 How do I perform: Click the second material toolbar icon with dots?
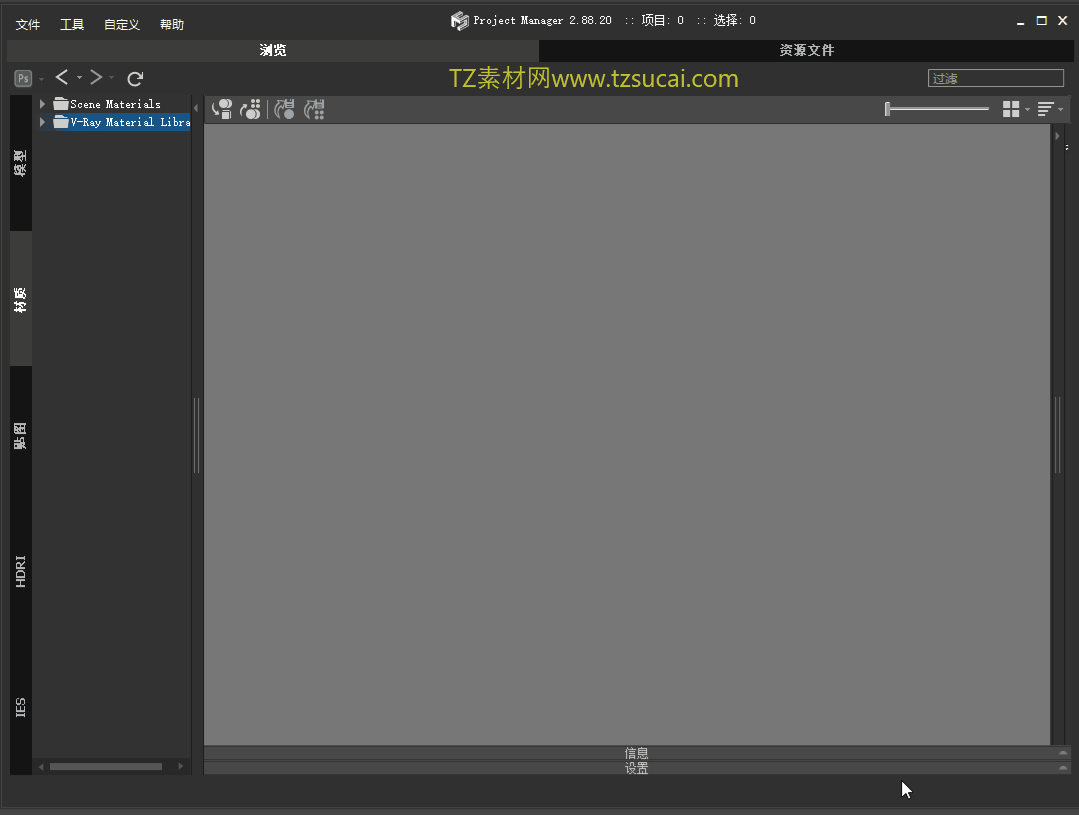[250, 109]
